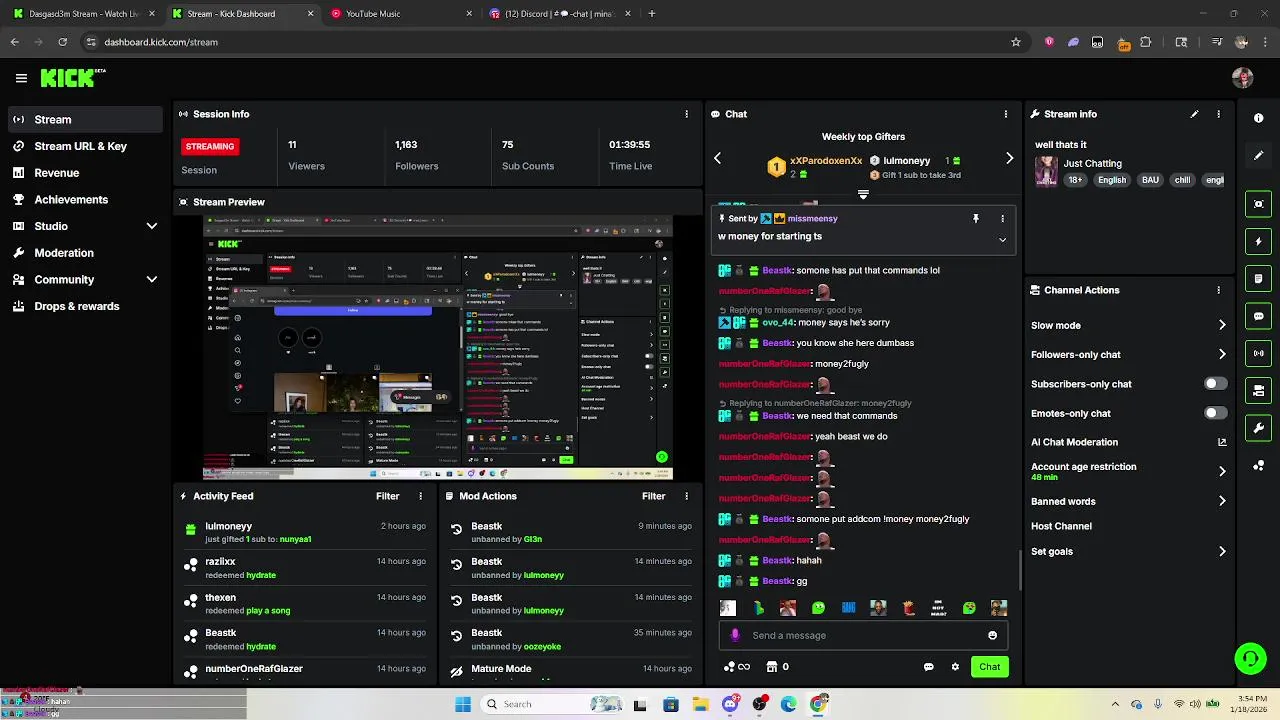The image size is (1280, 720).
Task: Click the Kick logo
Action: 72,78
